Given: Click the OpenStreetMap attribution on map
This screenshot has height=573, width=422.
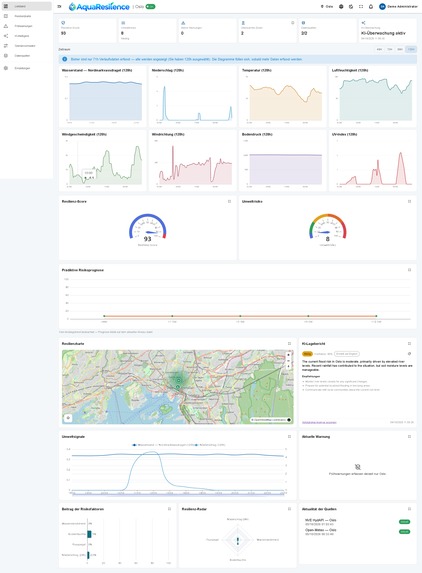Looking at the screenshot, I should (x=269, y=420).
